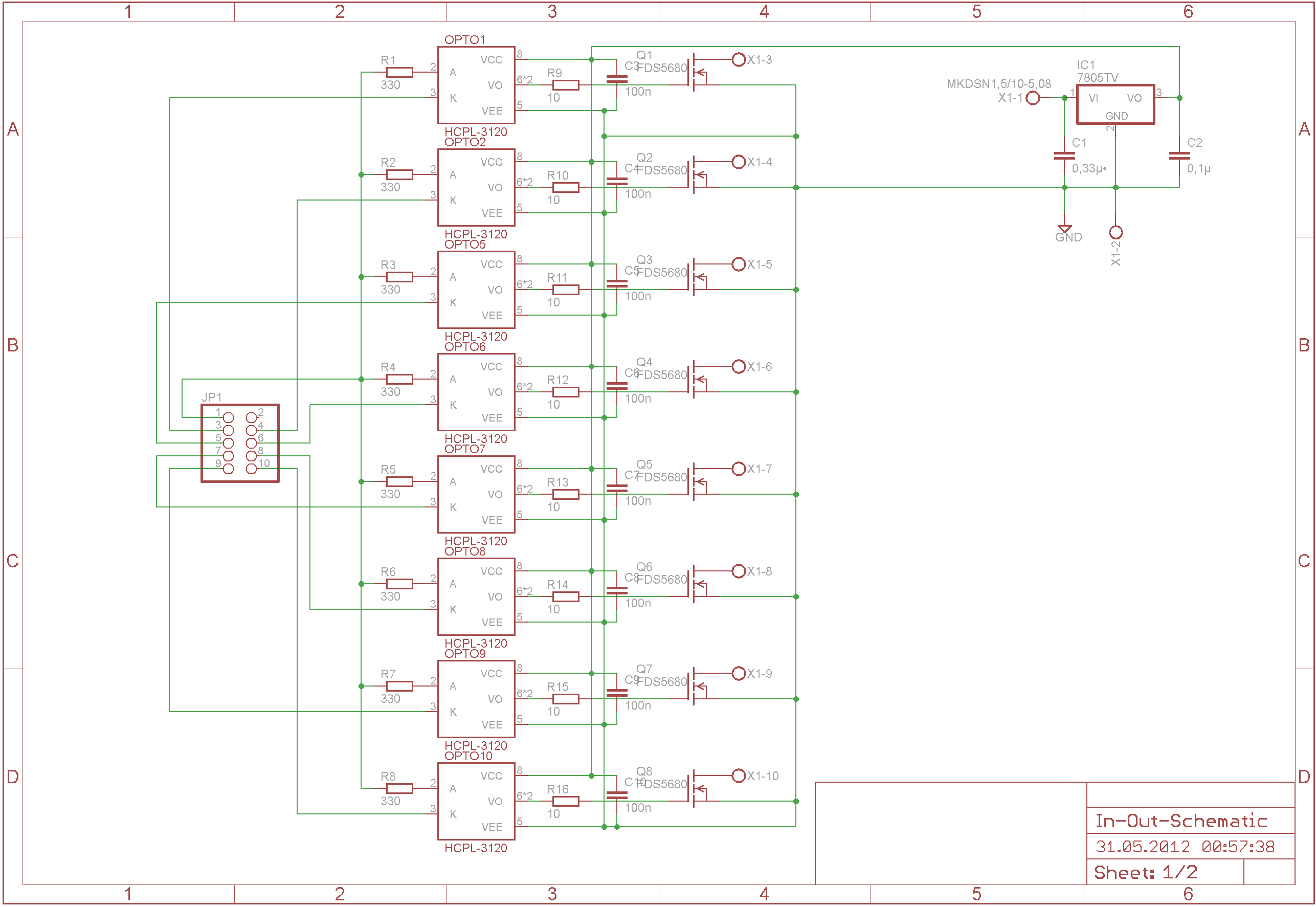Click the OPTO1 HCPL-3120 component body

point(476,85)
